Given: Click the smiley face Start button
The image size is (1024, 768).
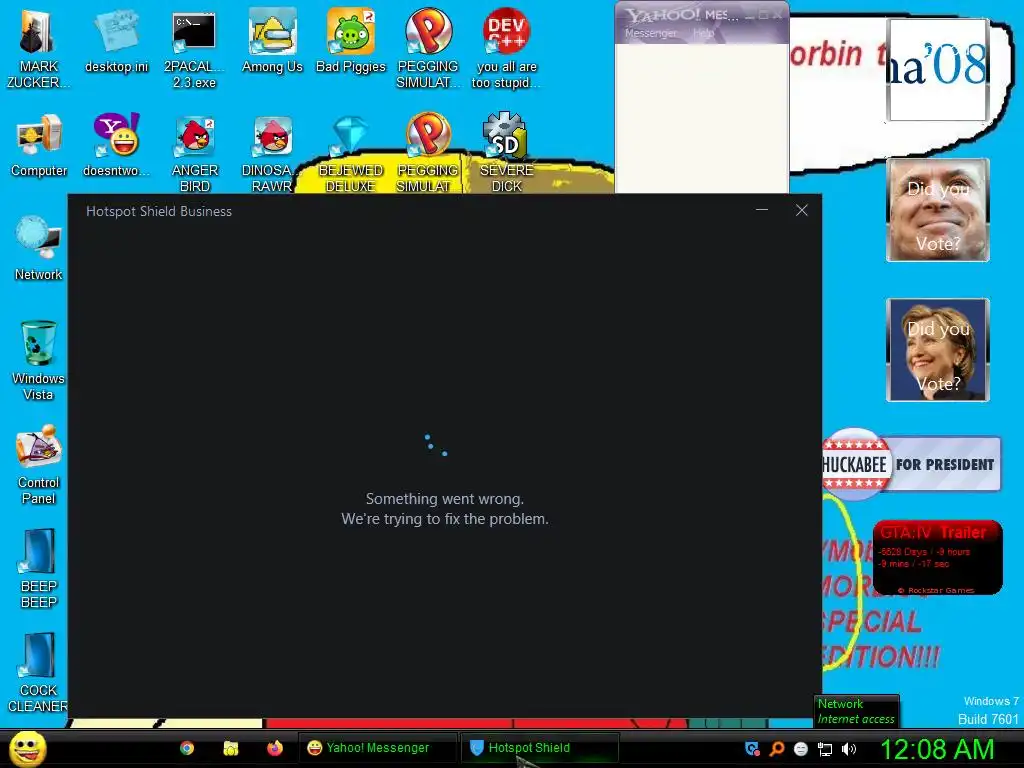Looking at the screenshot, I should pos(27,748).
